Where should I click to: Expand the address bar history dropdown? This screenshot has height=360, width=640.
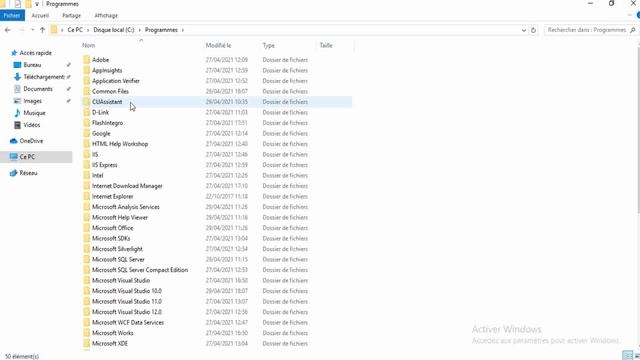(x=524, y=30)
